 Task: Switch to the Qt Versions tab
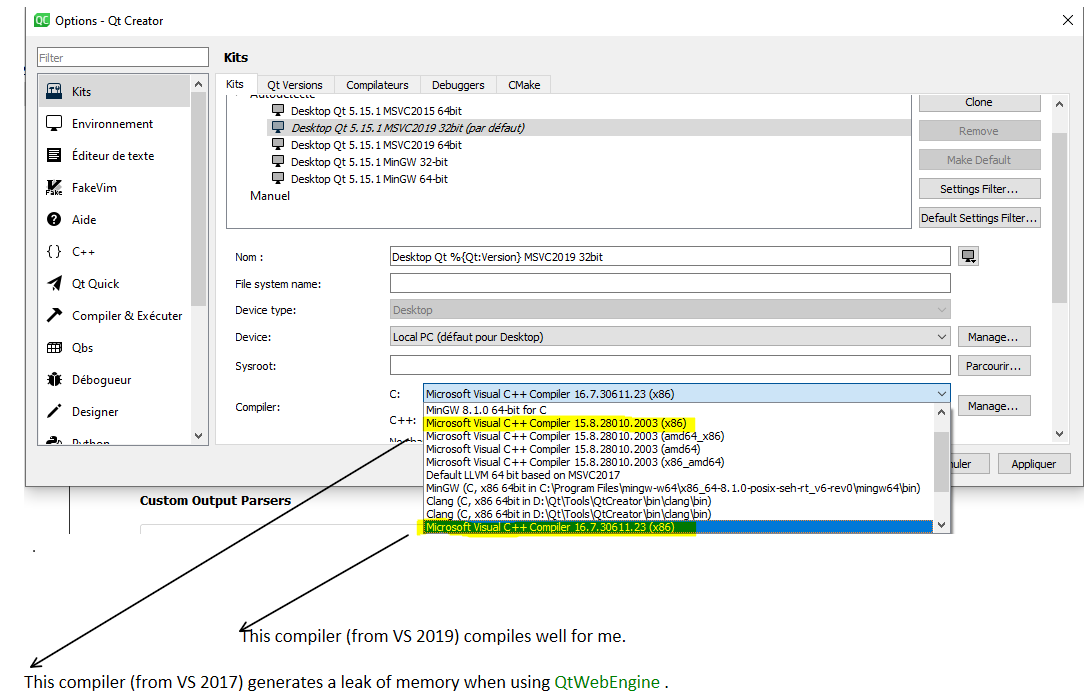tap(295, 85)
